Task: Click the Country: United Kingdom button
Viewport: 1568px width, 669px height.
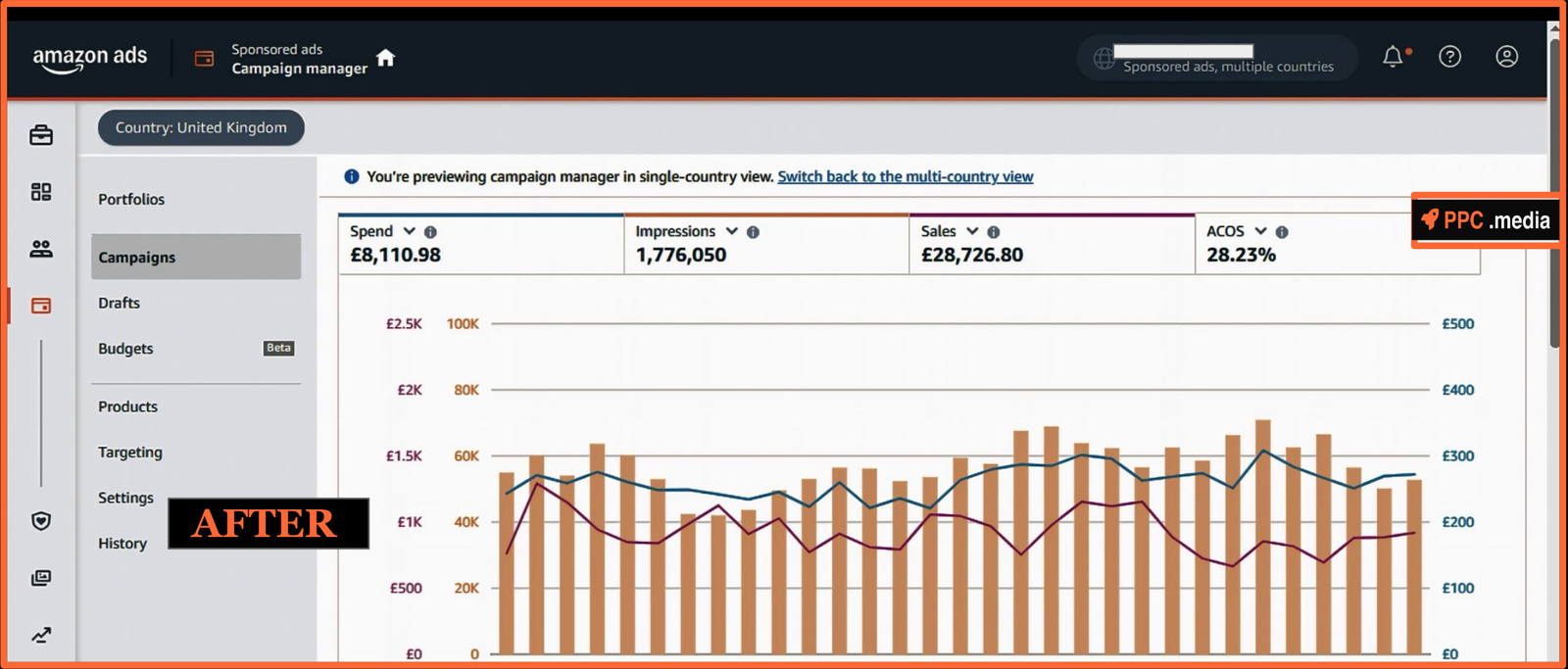Action: pos(201,127)
